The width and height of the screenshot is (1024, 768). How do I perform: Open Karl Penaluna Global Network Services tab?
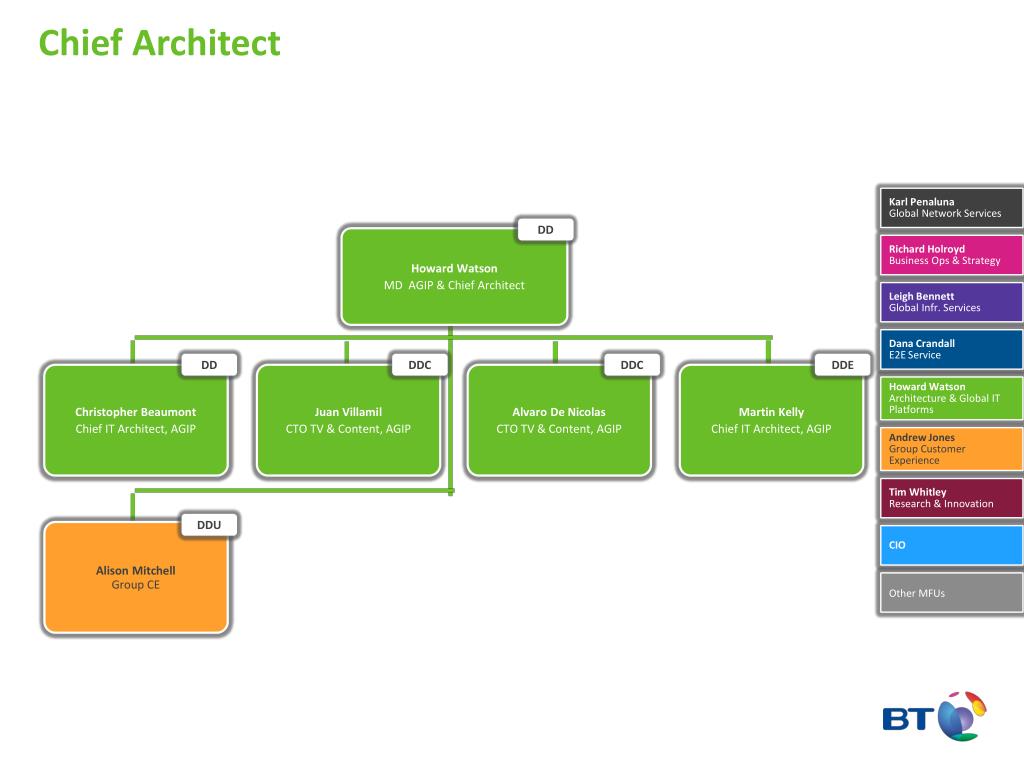(x=951, y=208)
